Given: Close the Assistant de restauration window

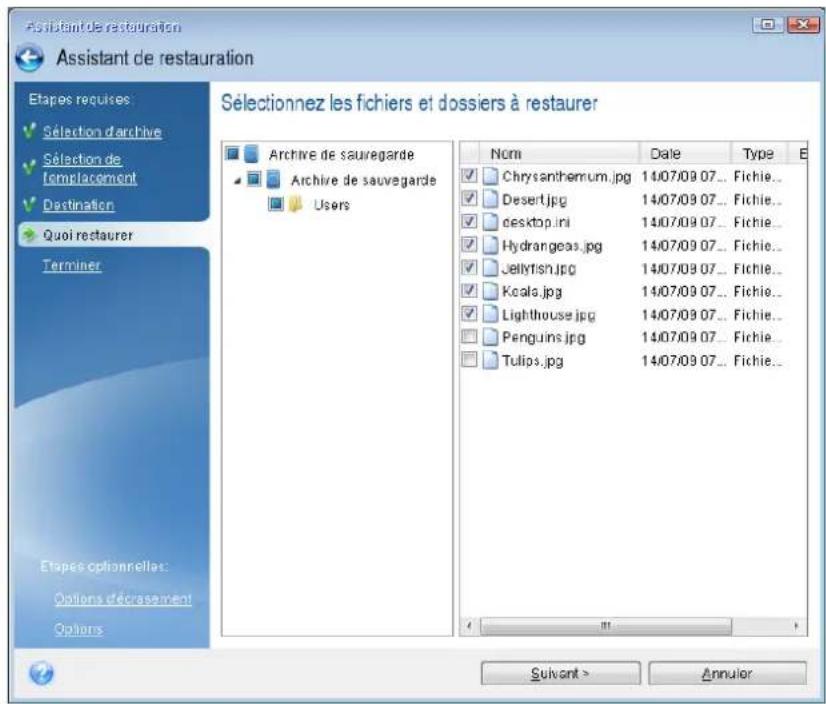Looking at the screenshot, I should (x=802, y=24).
